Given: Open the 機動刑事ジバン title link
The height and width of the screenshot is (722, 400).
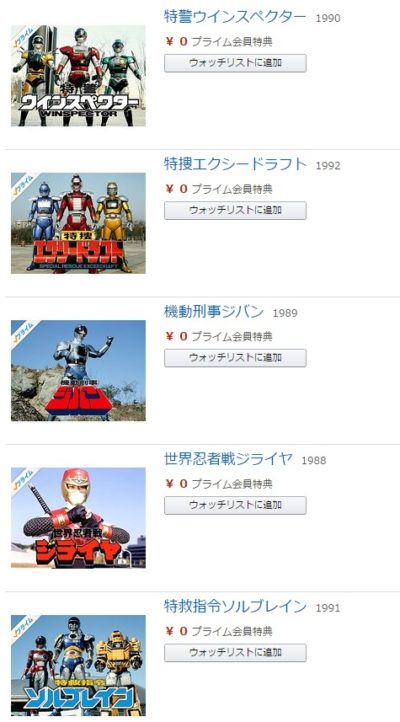Looking at the screenshot, I should [x=214, y=312].
